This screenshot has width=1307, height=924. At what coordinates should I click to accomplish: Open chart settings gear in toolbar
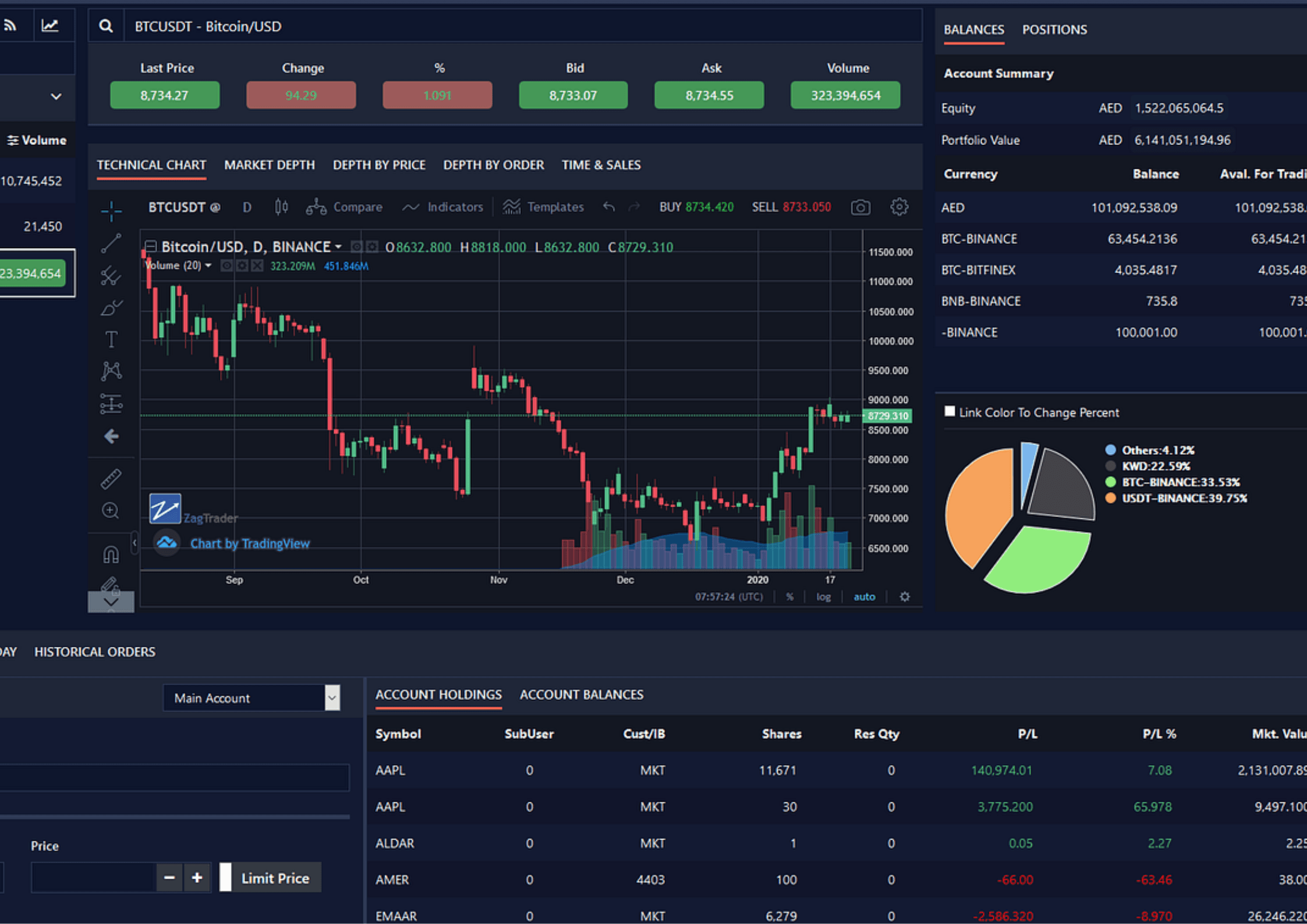(899, 207)
